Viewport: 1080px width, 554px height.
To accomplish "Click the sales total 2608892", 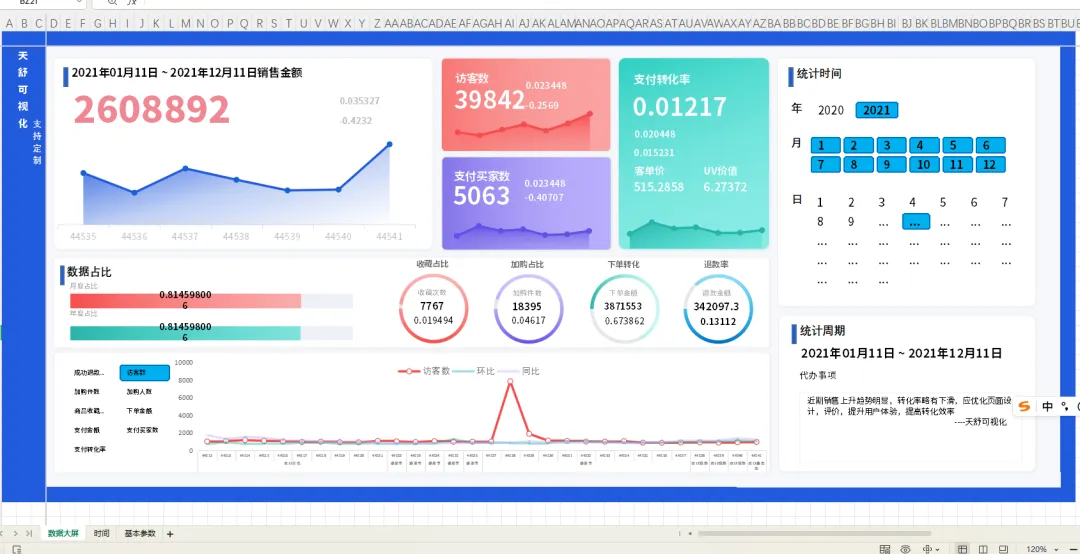I will 151,109.
